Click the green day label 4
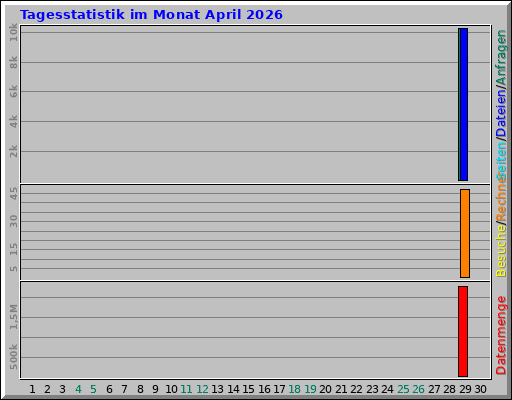The width and height of the screenshot is (512, 400). (x=78, y=389)
